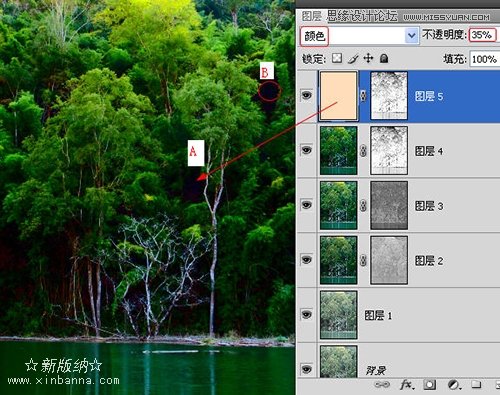
Task: Select the layer named 图层 5
Action: coord(429,96)
